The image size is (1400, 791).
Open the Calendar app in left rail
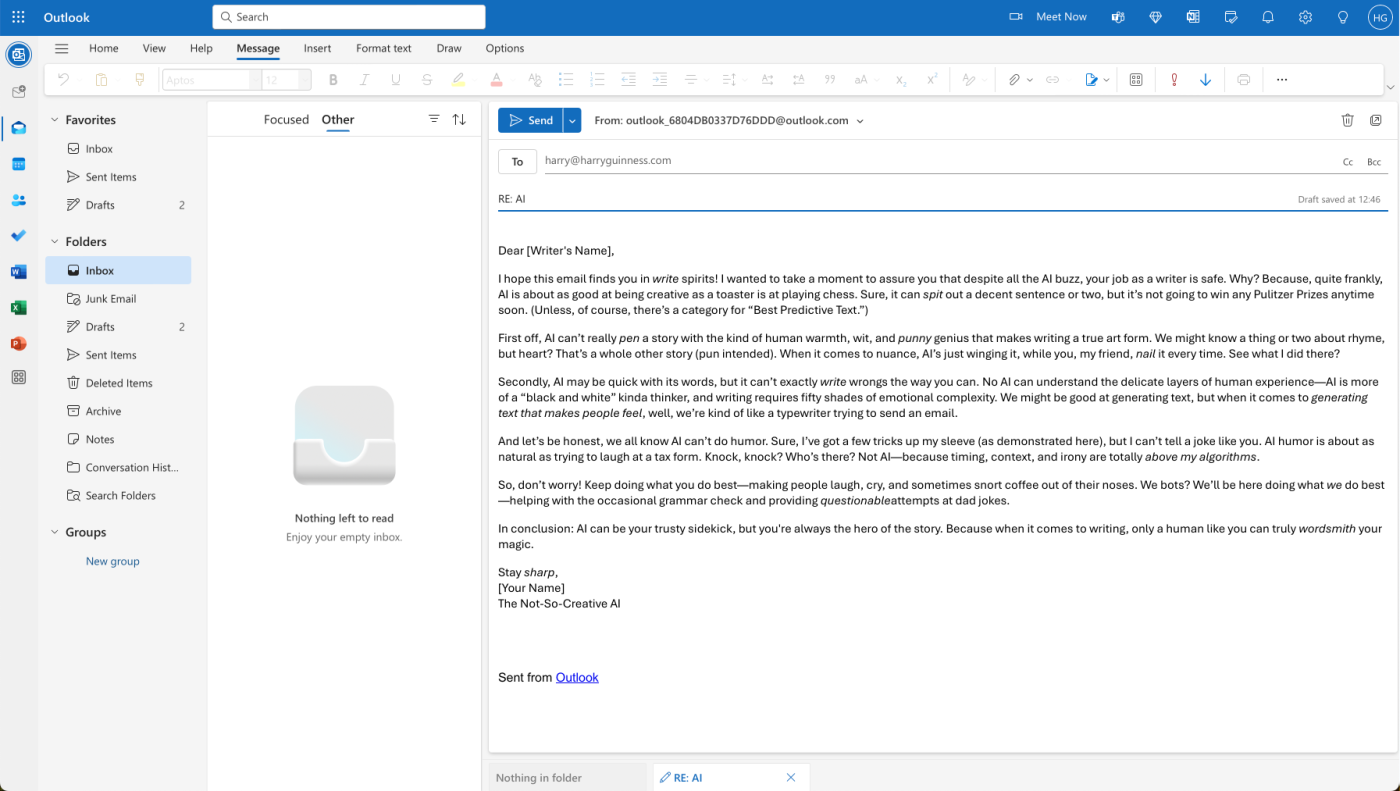click(x=18, y=164)
